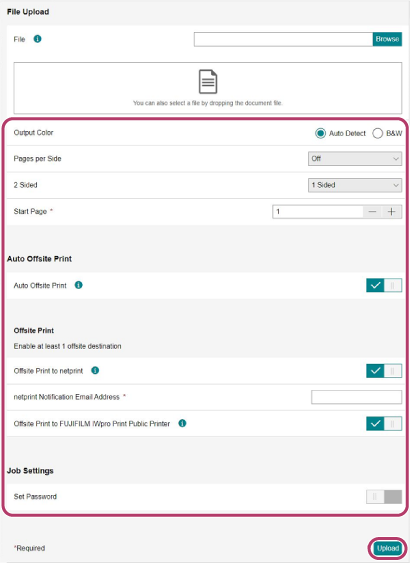
Task: Click the Upload button
Action: click(388, 548)
